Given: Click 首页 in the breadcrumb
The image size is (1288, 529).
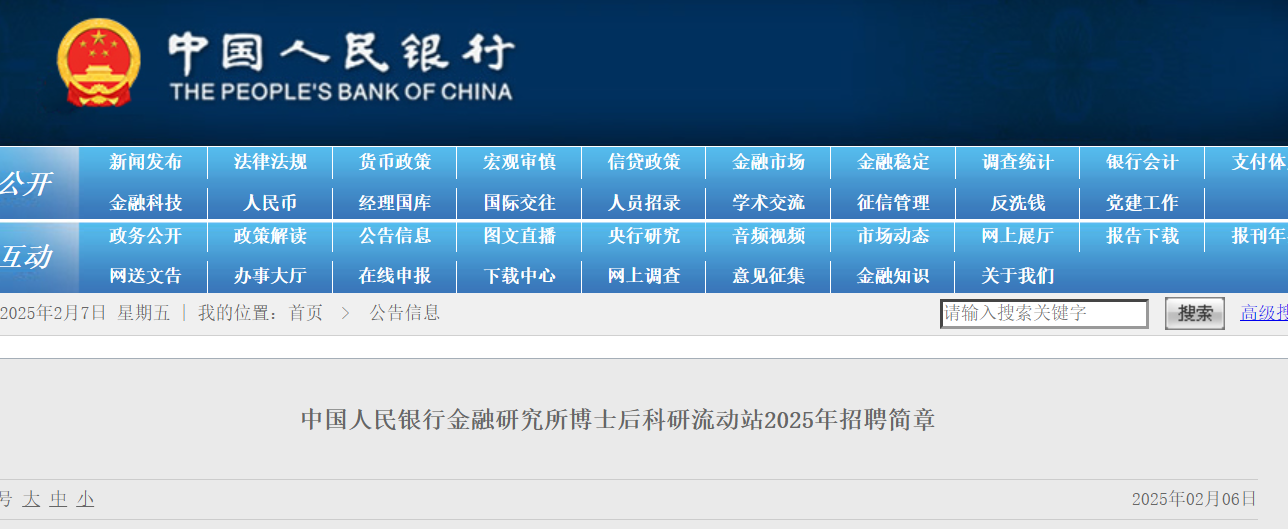Looking at the screenshot, I should click(306, 313).
